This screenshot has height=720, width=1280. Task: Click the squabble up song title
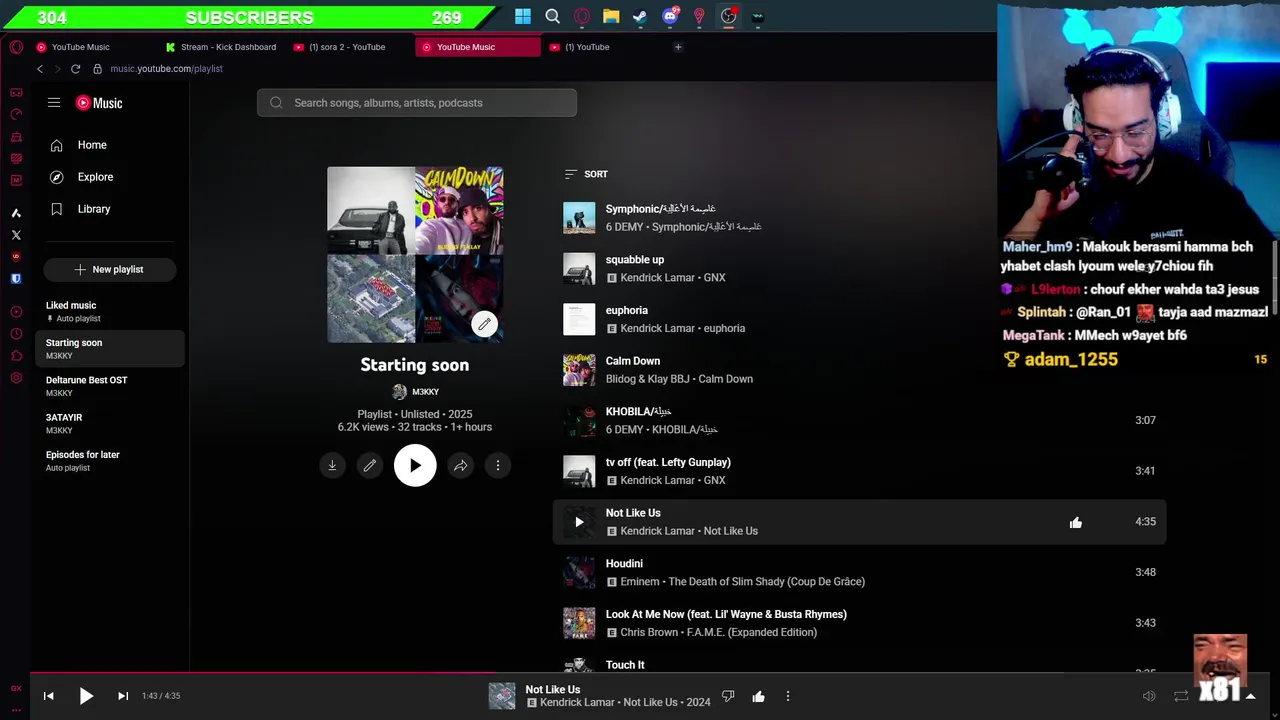[635, 260]
